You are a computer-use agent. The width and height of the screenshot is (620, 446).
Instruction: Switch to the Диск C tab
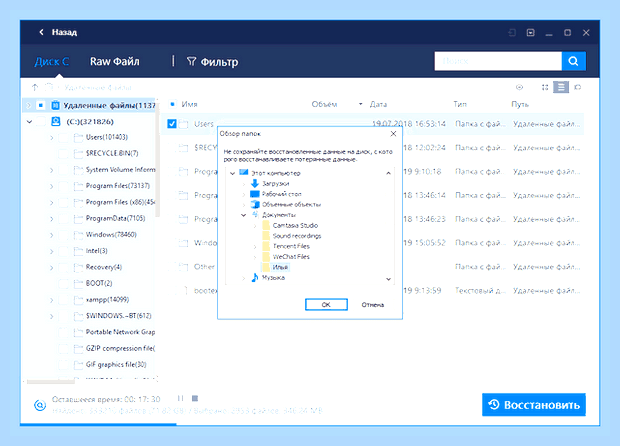pos(52,62)
